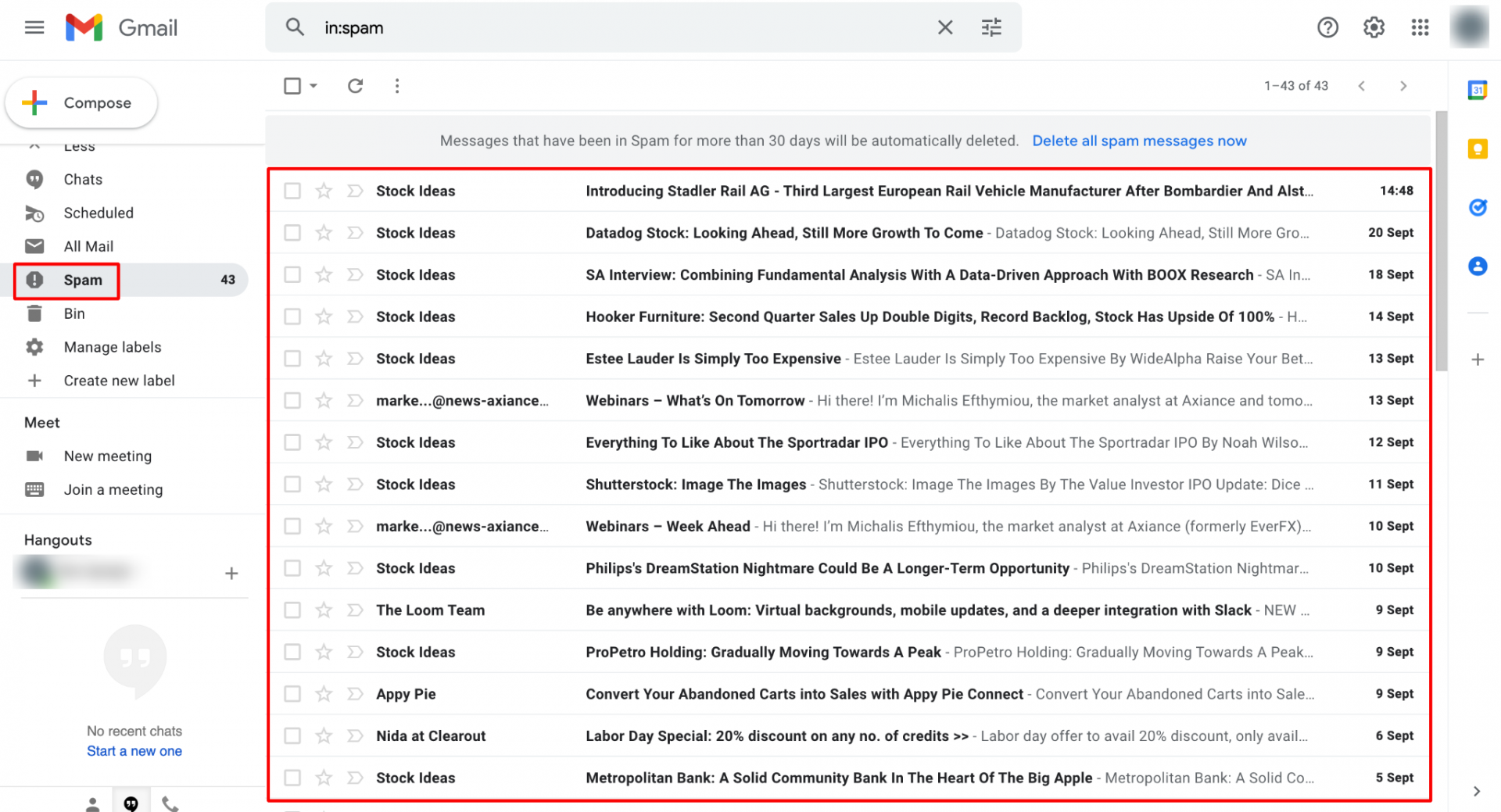
Task: Check the Sportradar IPO email
Action: point(292,442)
